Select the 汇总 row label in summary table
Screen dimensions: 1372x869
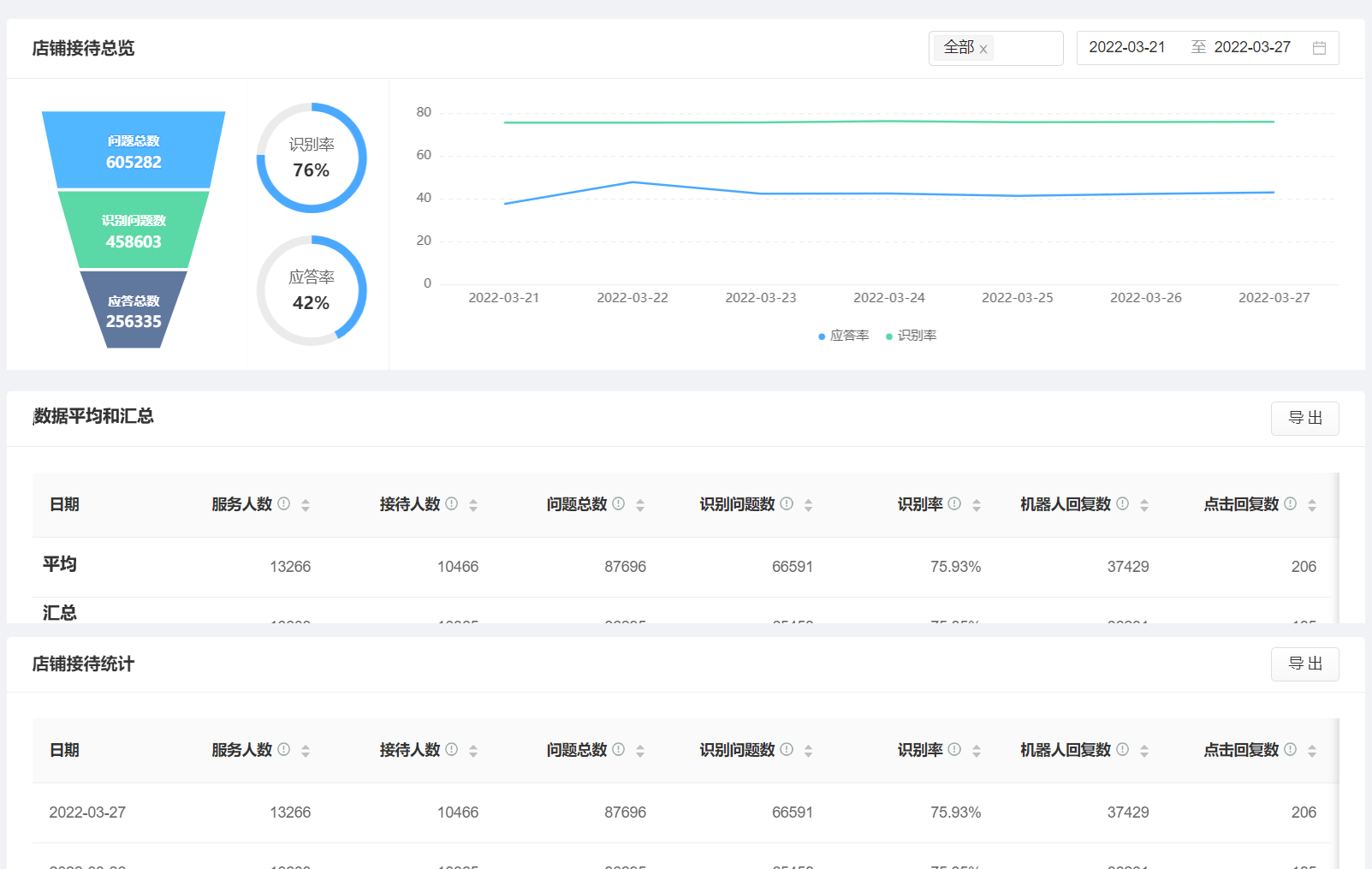point(60,613)
